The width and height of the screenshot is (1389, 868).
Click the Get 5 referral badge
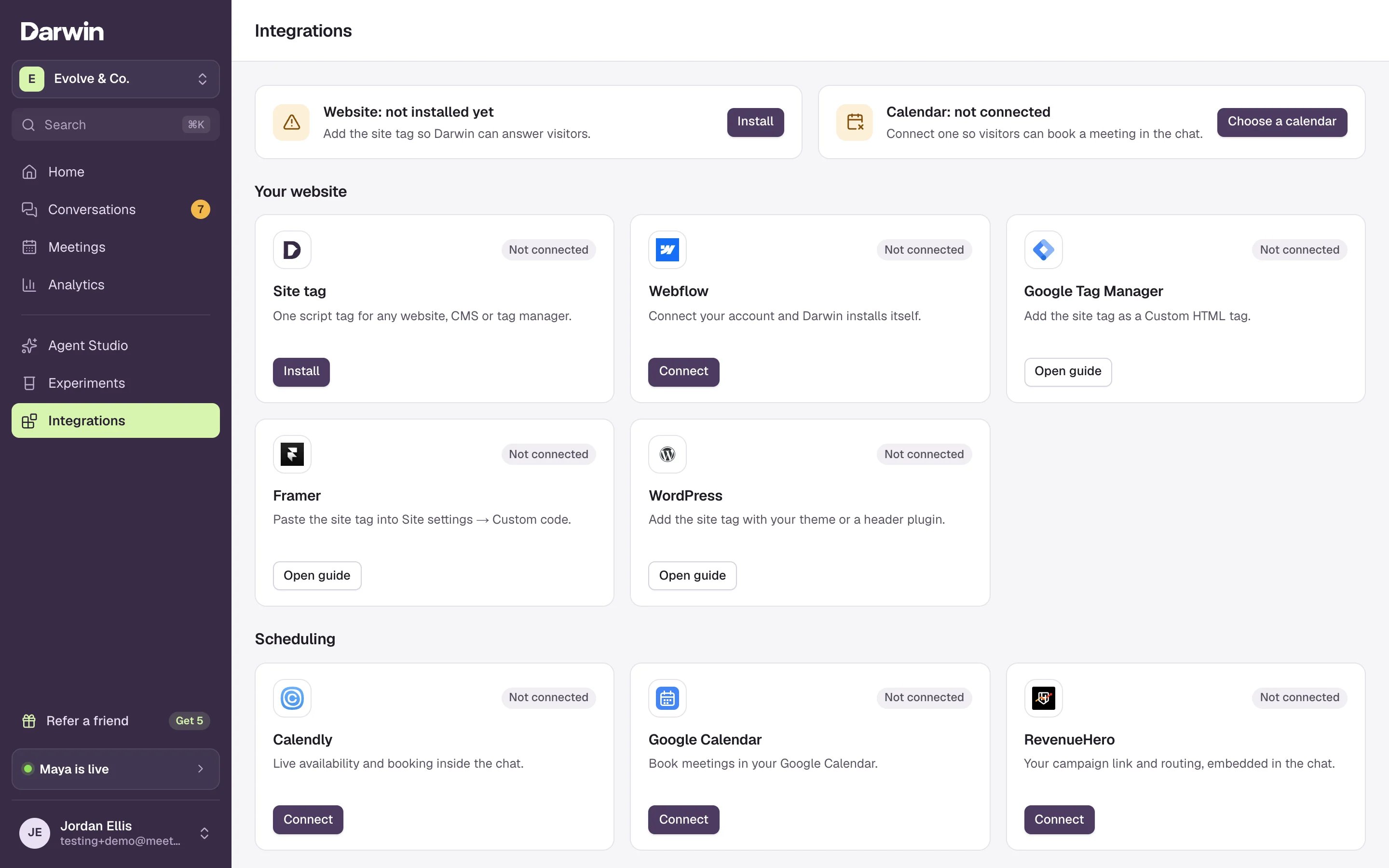point(190,720)
